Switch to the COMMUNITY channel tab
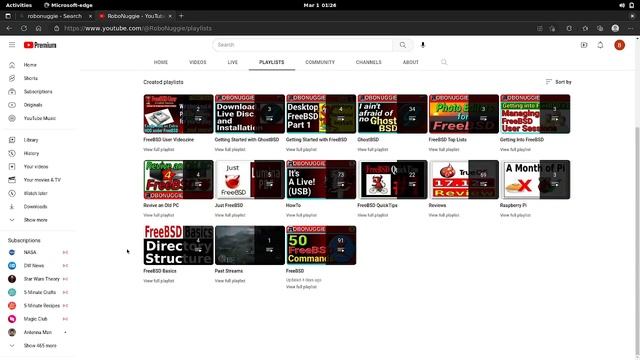640x360 pixels. tap(320, 62)
